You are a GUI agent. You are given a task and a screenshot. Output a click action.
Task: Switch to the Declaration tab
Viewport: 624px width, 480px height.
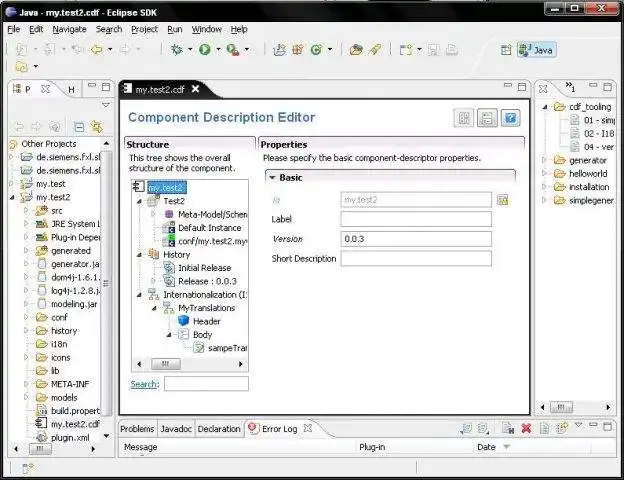pos(219,429)
